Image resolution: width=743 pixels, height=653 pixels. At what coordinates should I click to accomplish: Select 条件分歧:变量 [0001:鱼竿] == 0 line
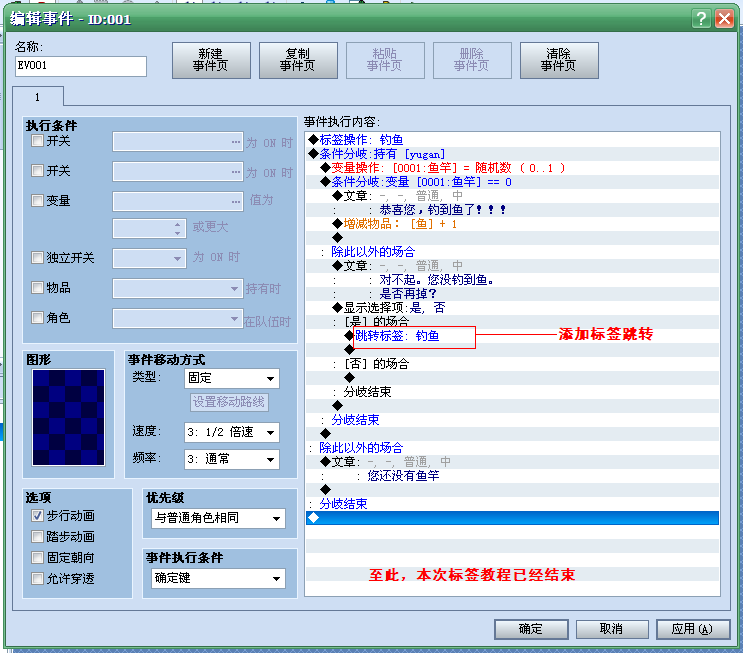click(x=512, y=182)
